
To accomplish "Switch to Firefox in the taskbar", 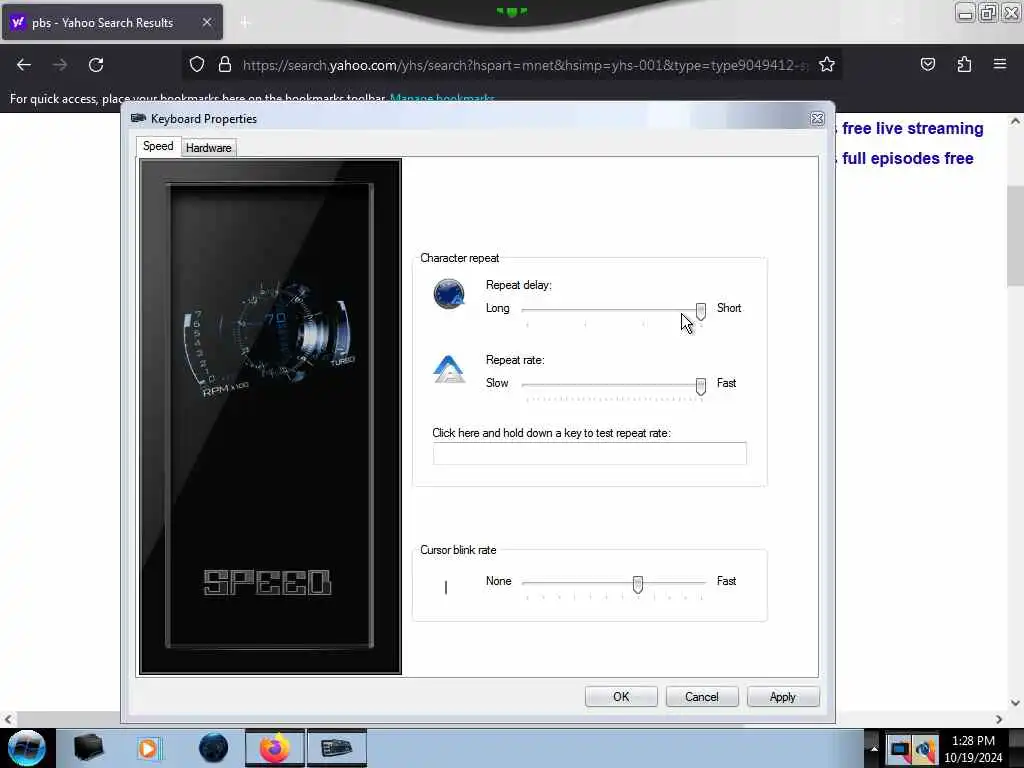I will pyautogui.click(x=275, y=748).
